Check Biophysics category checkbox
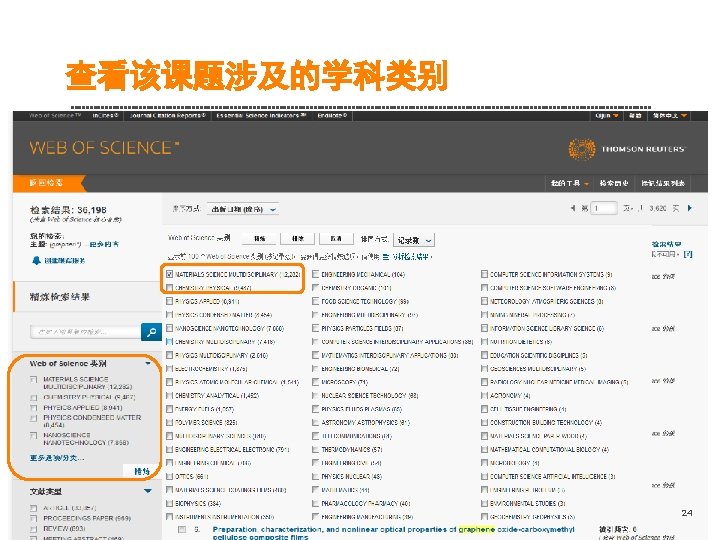The image size is (720, 540). coord(169,504)
